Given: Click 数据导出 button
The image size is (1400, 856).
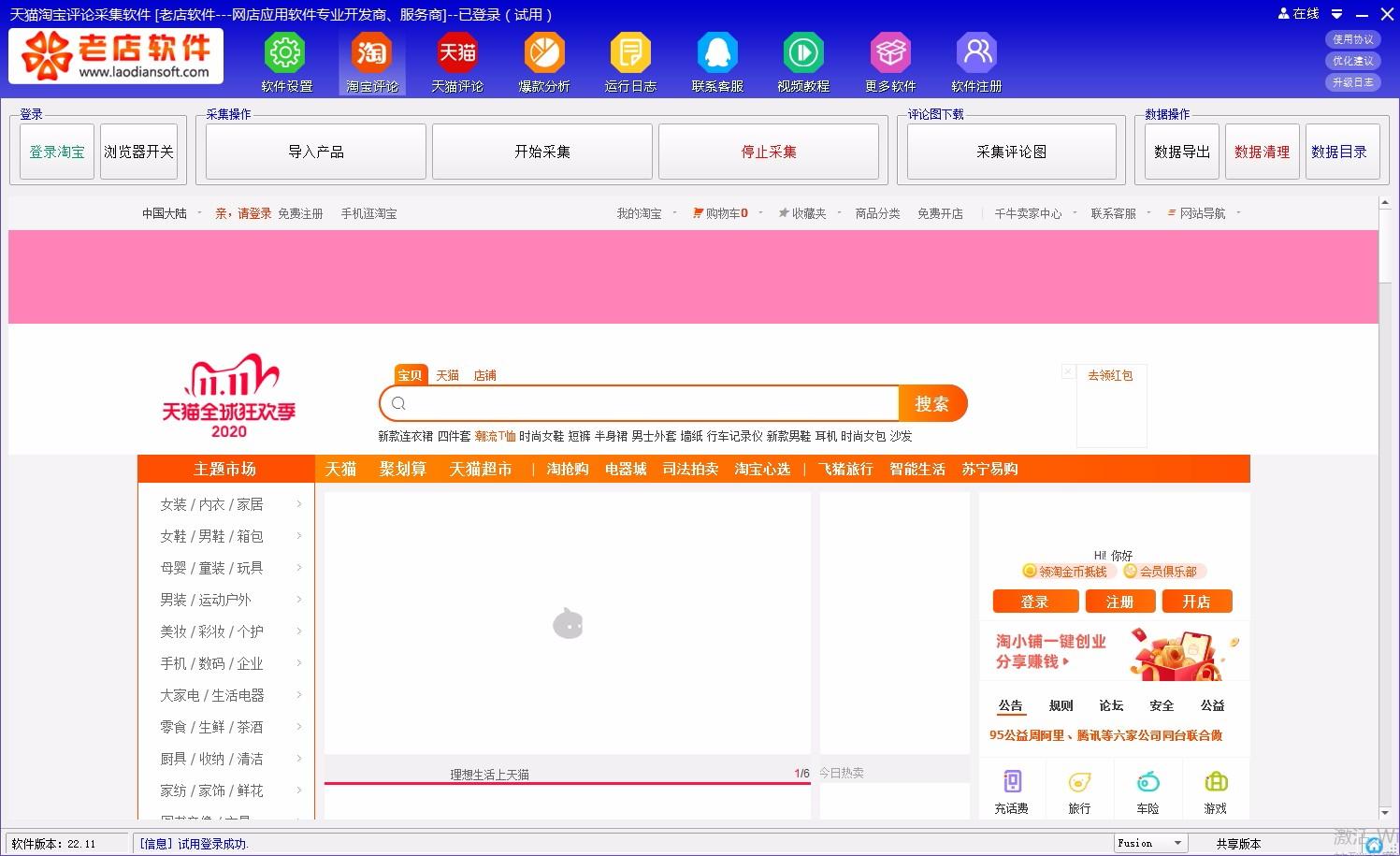Looking at the screenshot, I should 1182,152.
